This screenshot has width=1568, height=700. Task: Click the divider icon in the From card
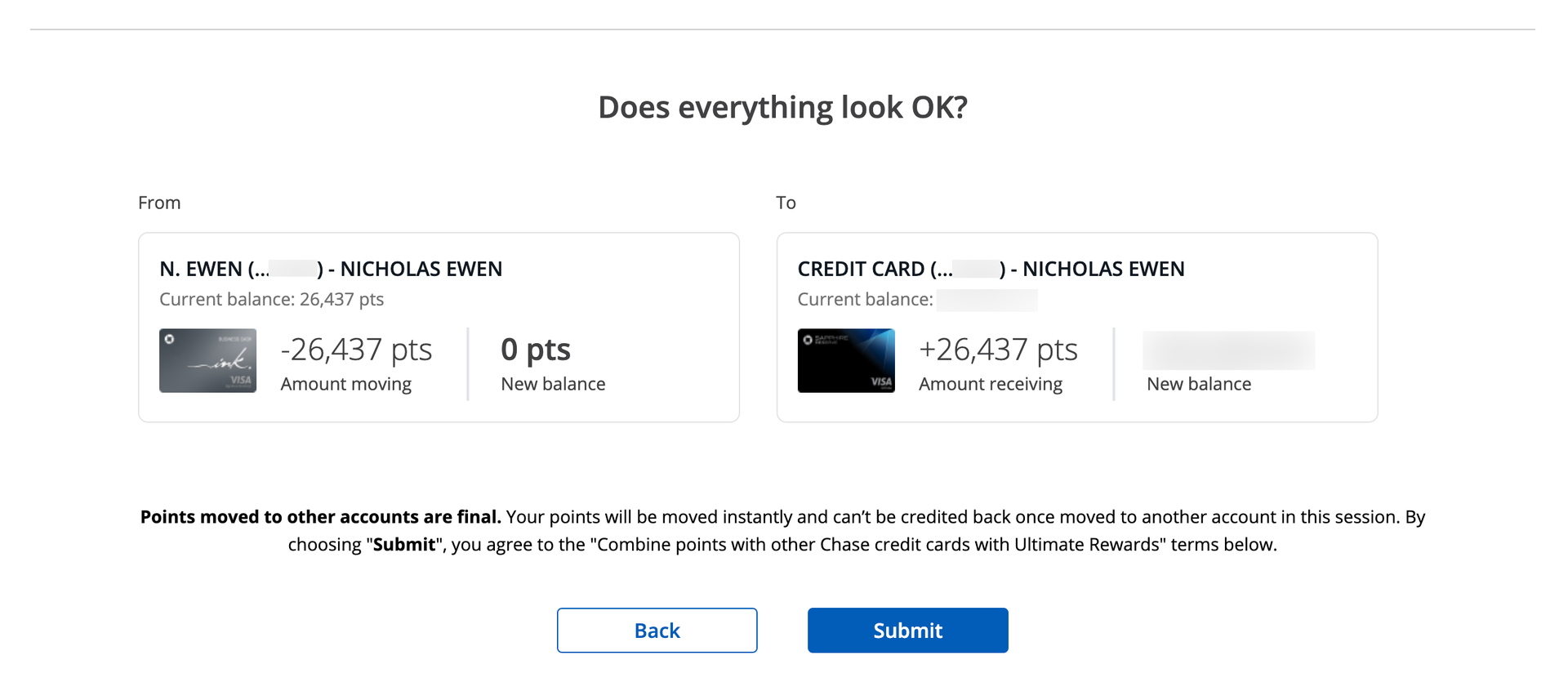click(x=468, y=363)
